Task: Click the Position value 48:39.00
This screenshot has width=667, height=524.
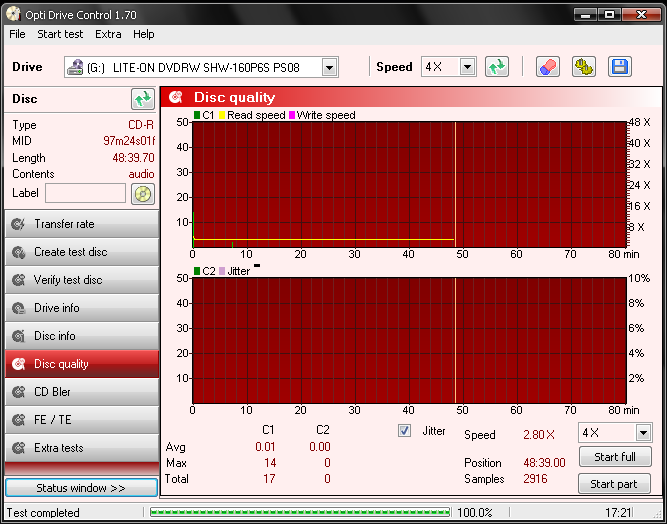Action: (x=544, y=463)
